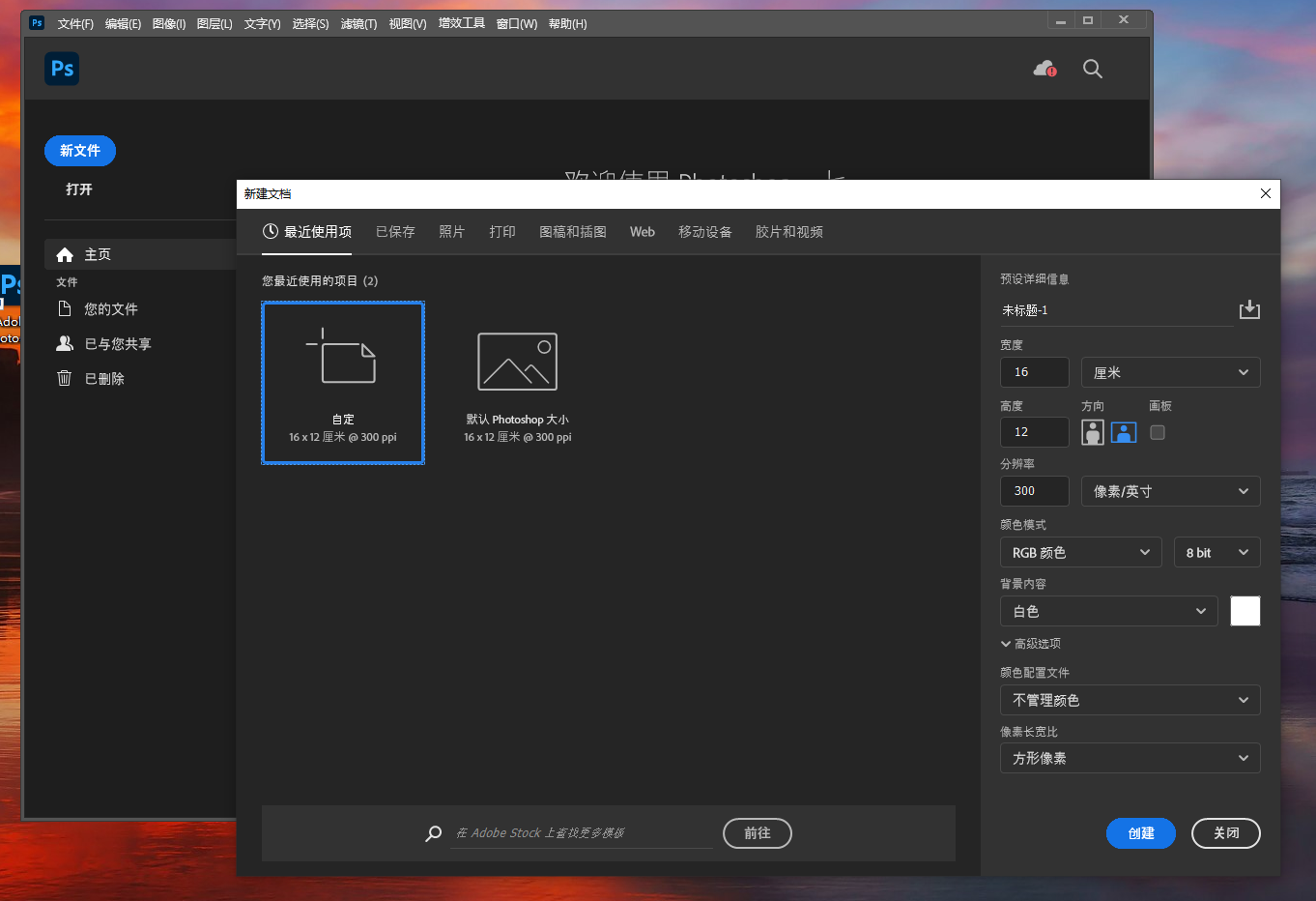Open the 增效工具 menu

click(462, 23)
